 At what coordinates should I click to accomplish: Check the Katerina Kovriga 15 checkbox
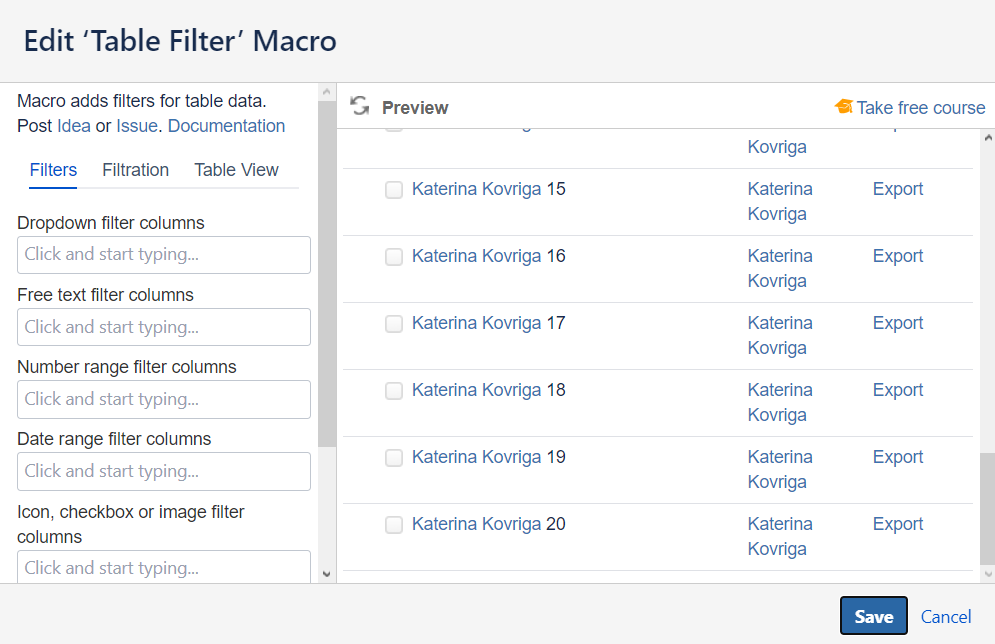tap(394, 190)
